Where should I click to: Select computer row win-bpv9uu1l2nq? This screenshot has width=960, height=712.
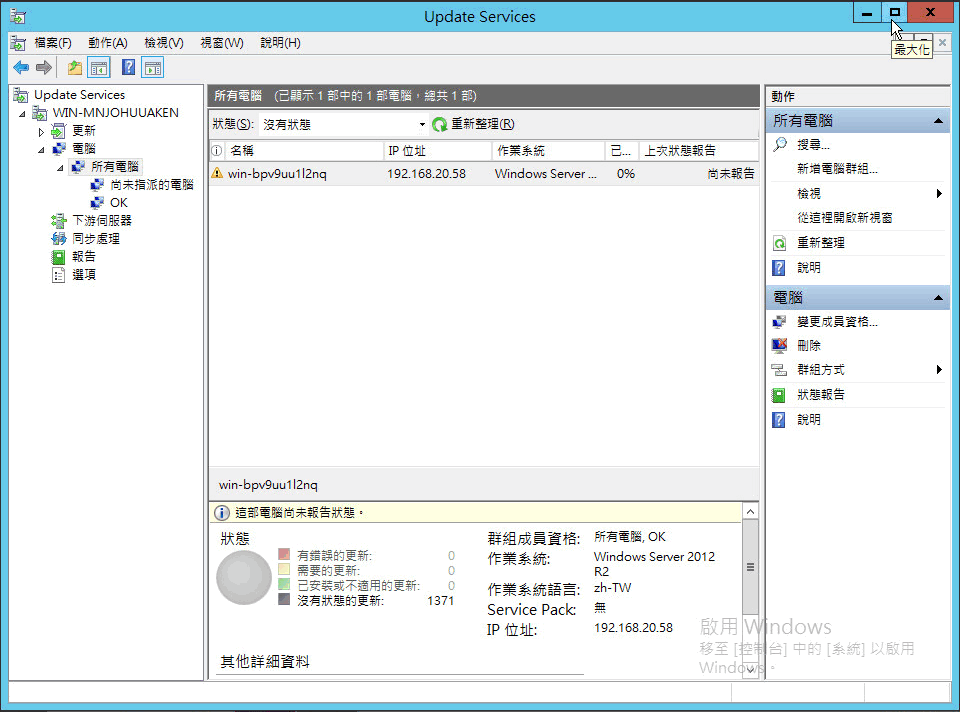[x=484, y=174]
